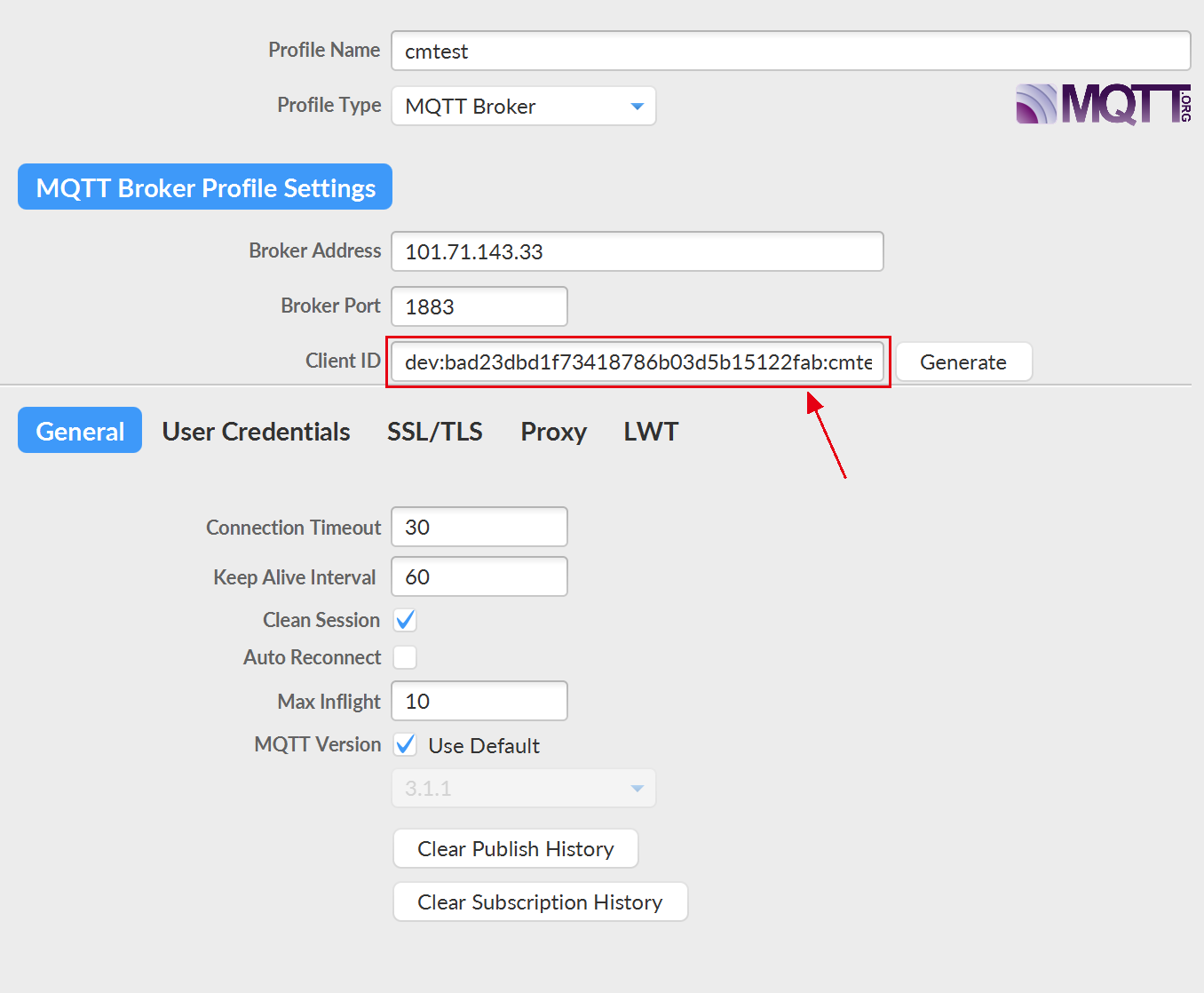Select the Connection Timeout field
The width and height of the screenshot is (1204, 993).
(479, 528)
